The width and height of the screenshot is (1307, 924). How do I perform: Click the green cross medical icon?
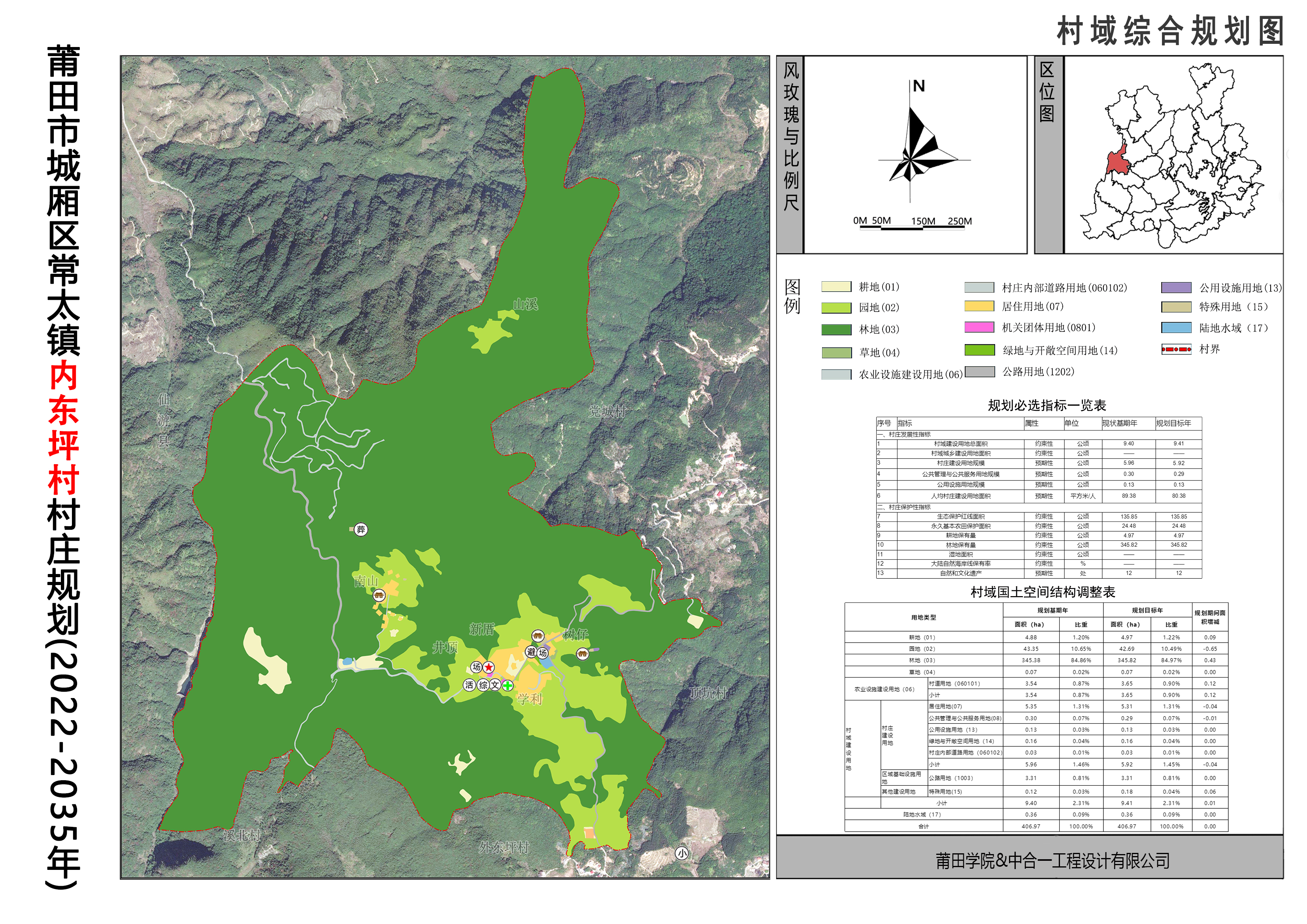point(507,685)
